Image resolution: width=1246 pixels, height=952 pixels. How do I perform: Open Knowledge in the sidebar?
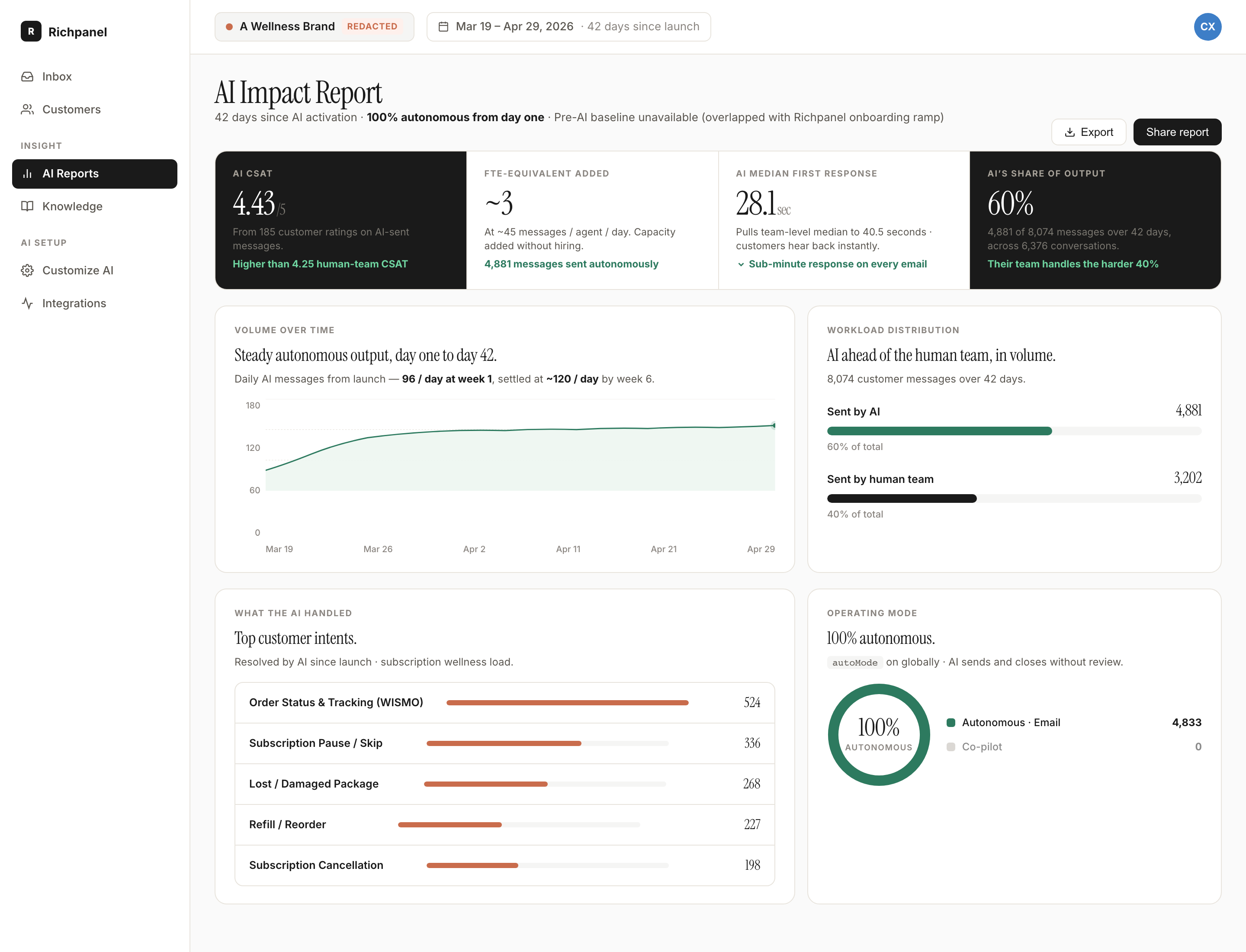coord(95,206)
